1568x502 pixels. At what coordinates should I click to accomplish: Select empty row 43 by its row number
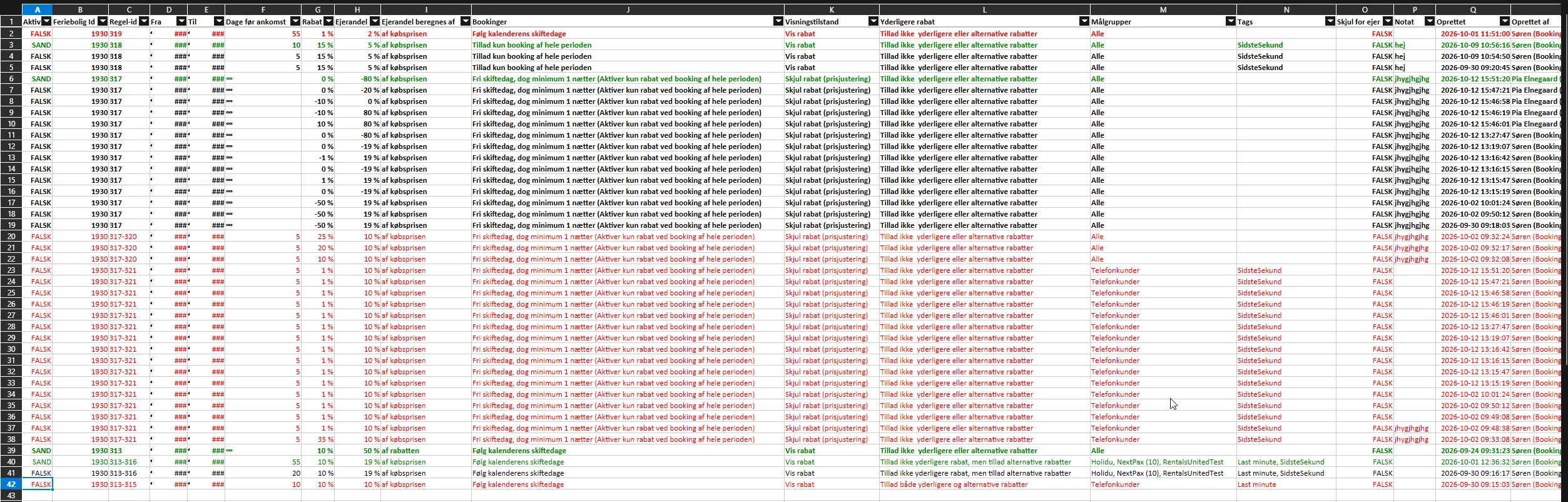(x=11, y=496)
